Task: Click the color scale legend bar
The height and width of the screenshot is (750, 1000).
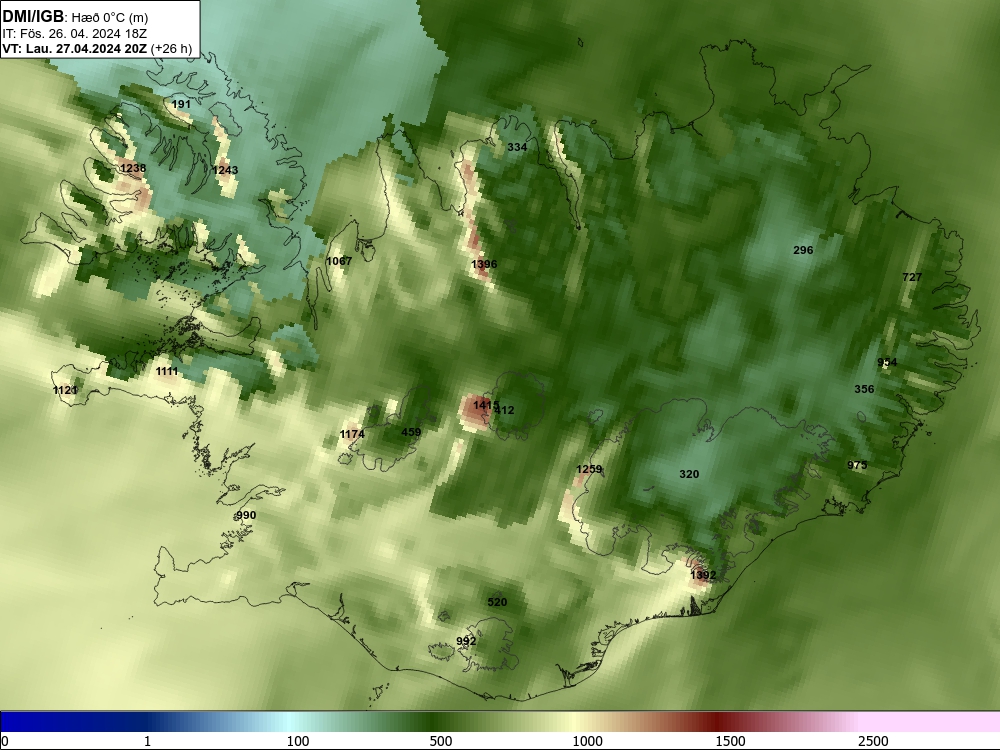Action: click(x=500, y=722)
